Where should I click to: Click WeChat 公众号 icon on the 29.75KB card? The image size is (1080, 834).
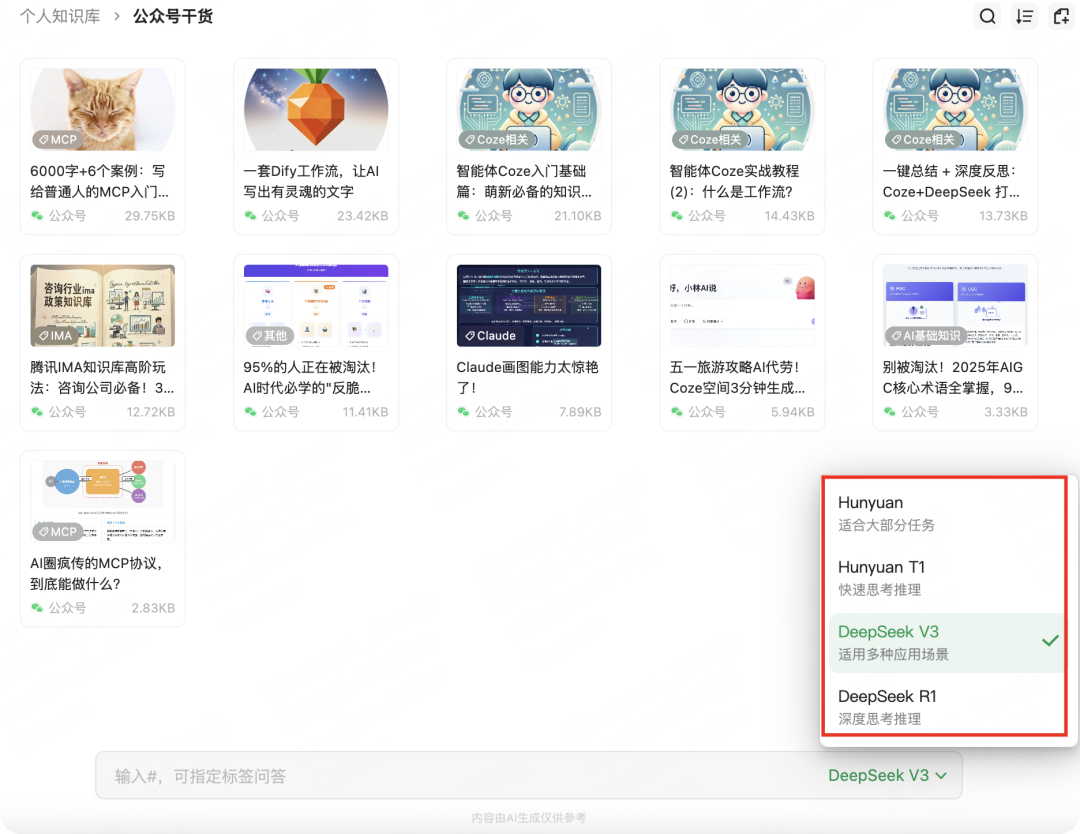tap(37, 216)
